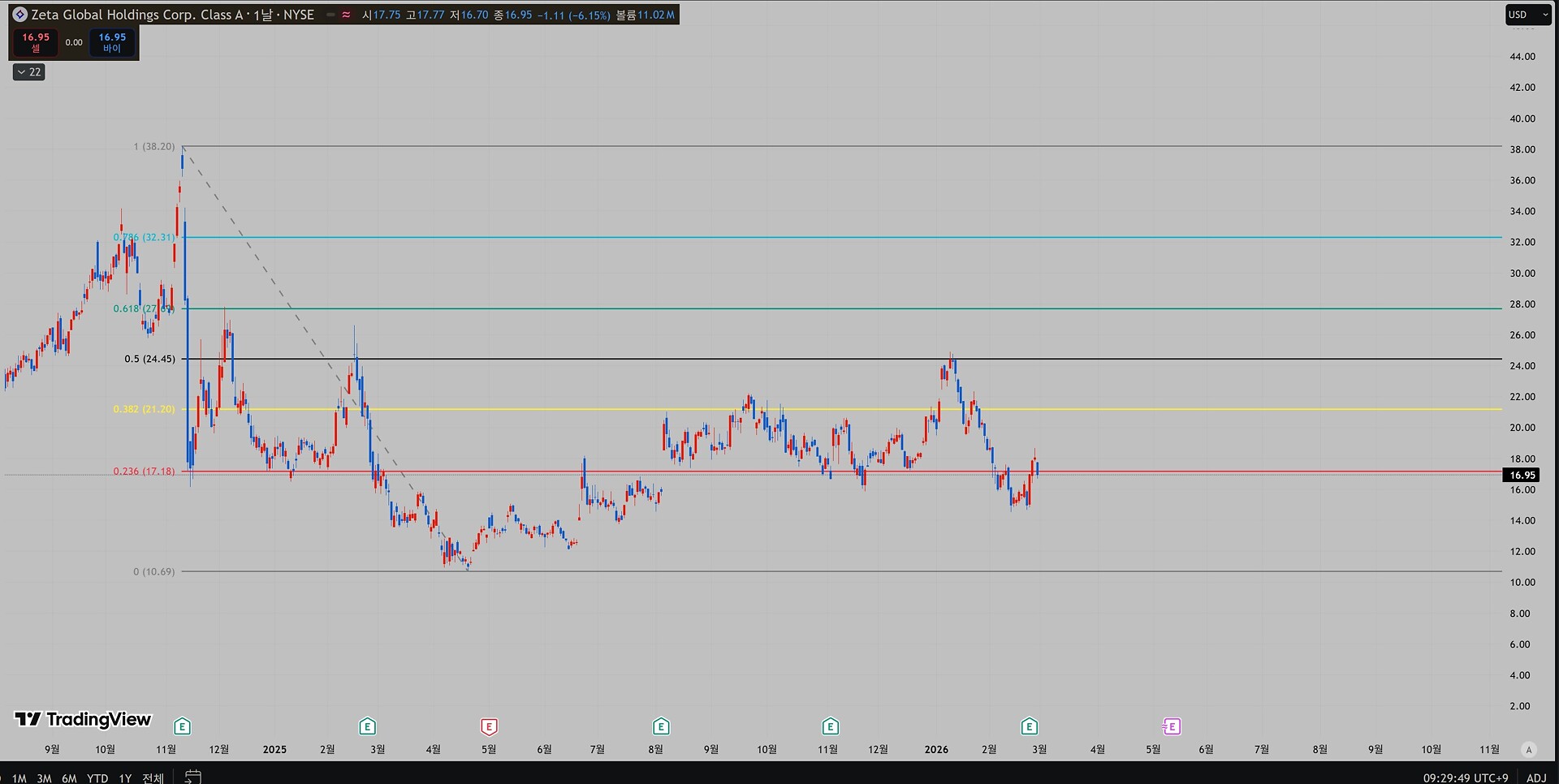Toggle the ADJ adjusted data button
This screenshot has height=784, width=1559.
tap(1536, 778)
